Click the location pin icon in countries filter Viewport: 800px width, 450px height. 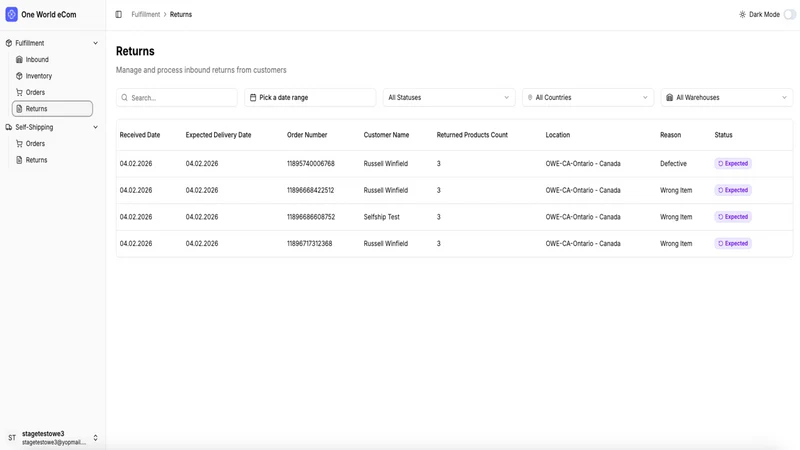click(x=530, y=97)
